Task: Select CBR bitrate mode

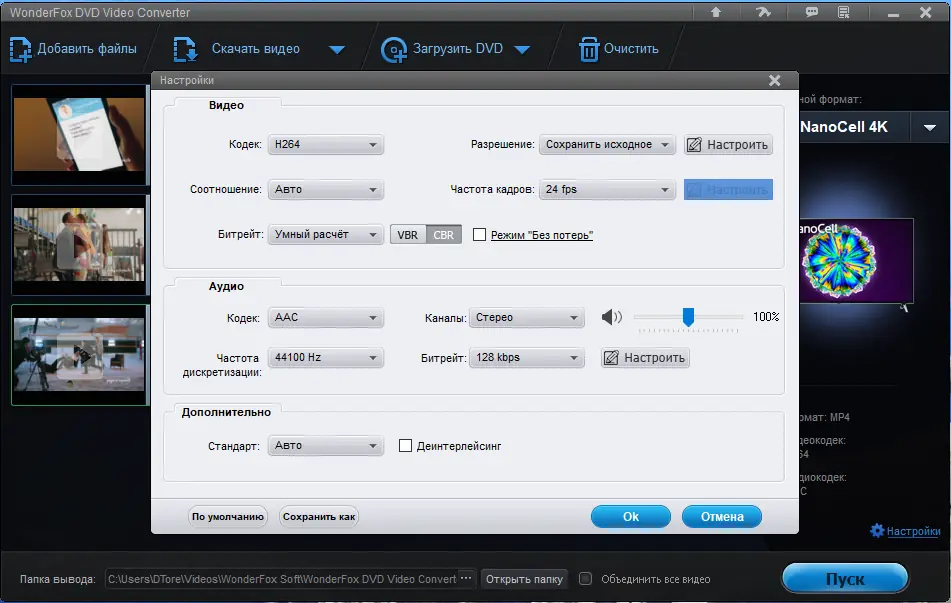Action: 443,235
